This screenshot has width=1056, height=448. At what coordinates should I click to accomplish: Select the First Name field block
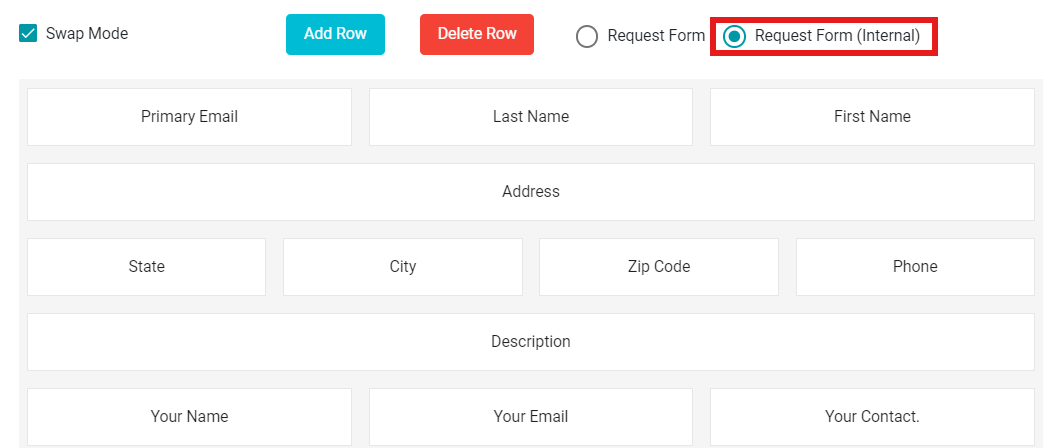[x=872, y=117]
